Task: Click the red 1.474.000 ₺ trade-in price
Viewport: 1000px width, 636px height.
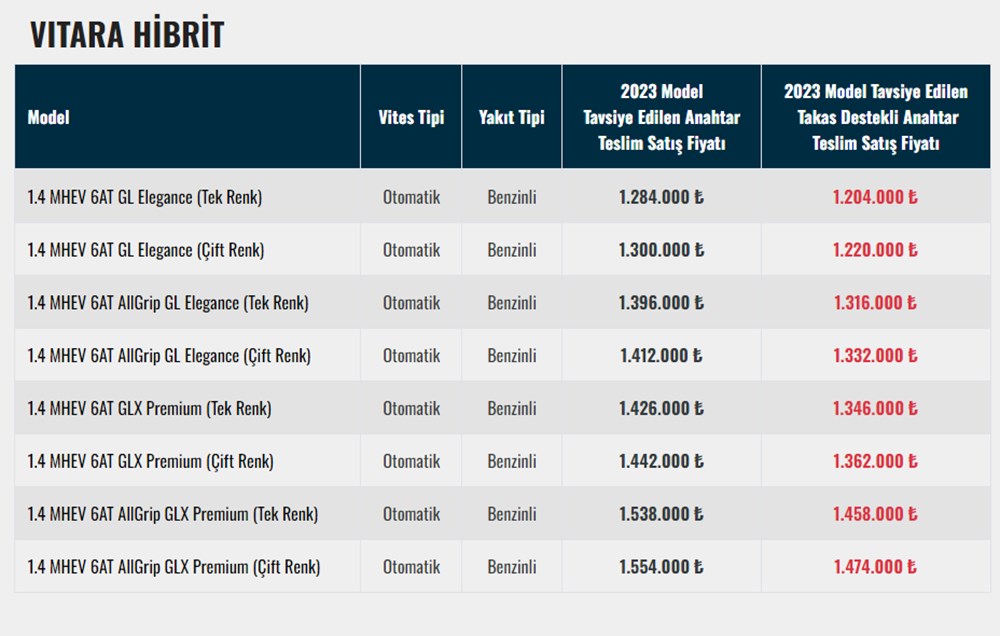Action: coord(875,568)
